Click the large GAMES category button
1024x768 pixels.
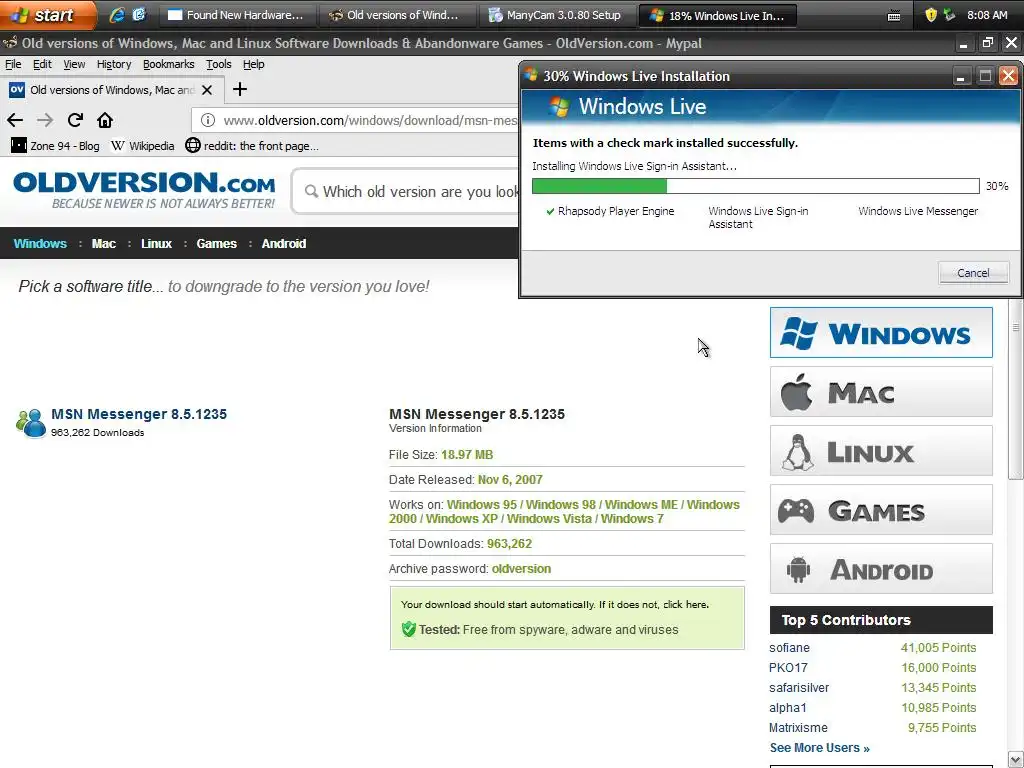(881, 510)
